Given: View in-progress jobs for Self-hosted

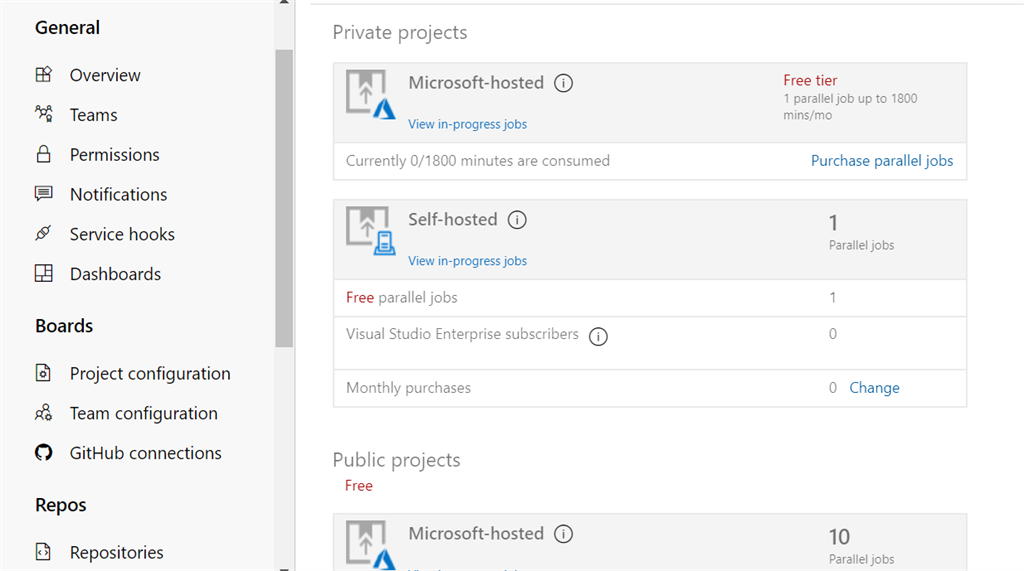Looking at the screenshot, I should 468,261.
